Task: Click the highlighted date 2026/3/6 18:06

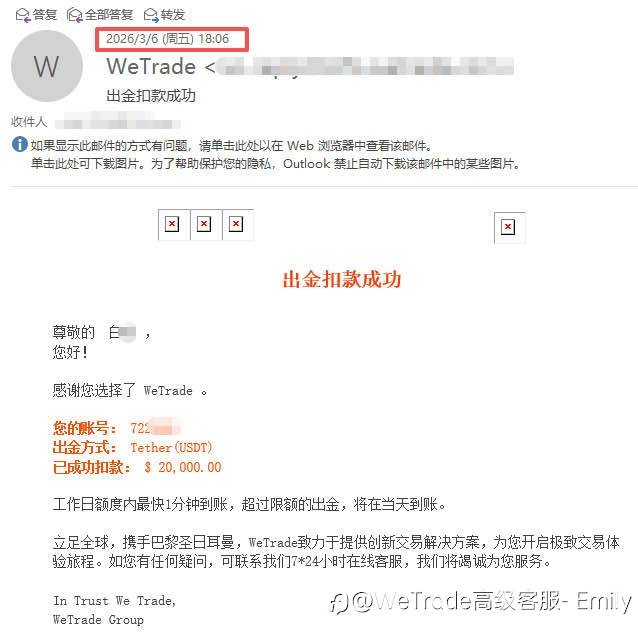Action: (x=167, y=39)
